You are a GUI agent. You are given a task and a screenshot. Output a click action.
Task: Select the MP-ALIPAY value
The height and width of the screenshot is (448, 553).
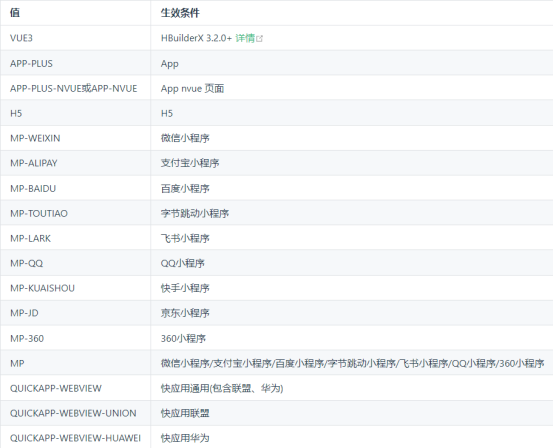click(x=34, y=163)
